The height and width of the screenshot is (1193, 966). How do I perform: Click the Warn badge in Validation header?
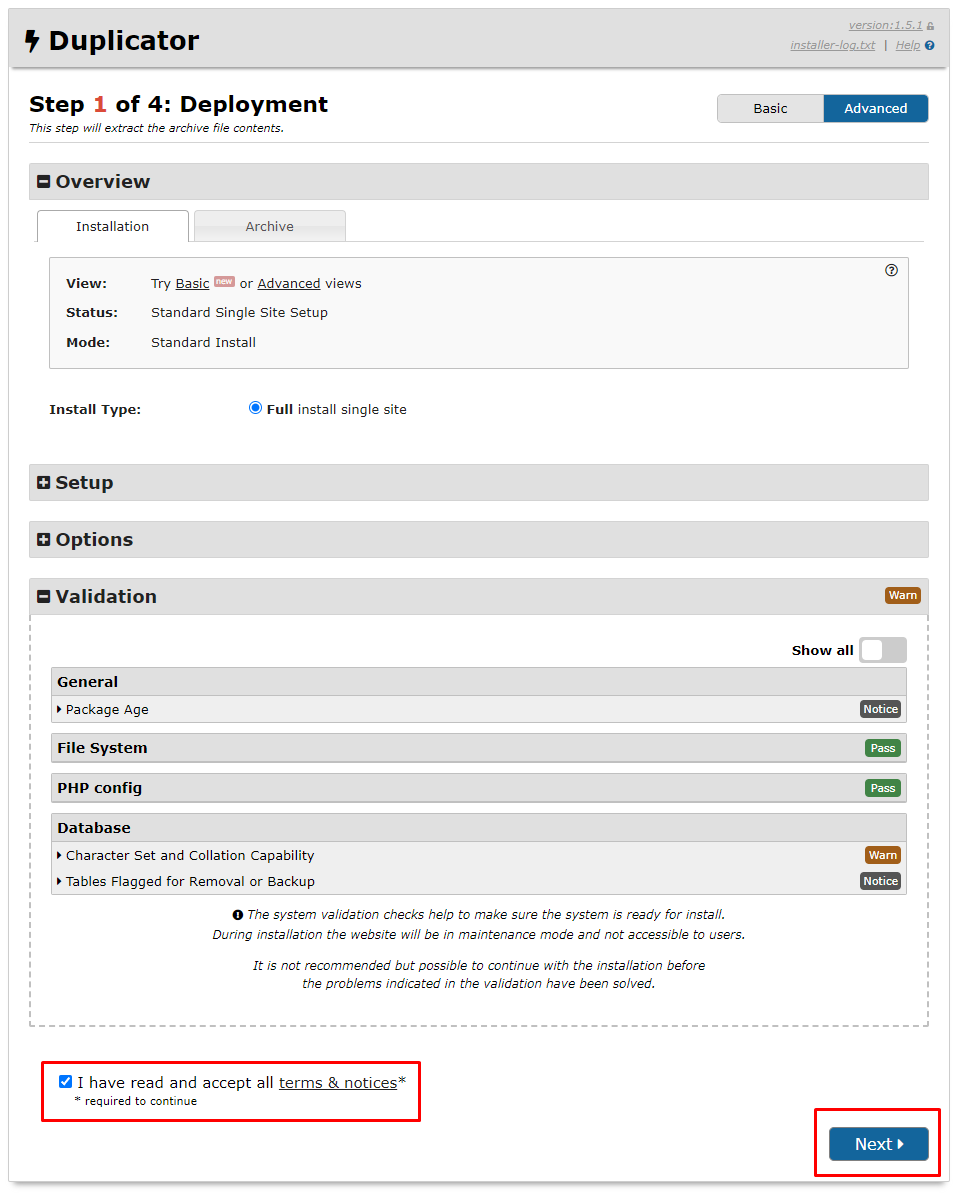click(903, 596)
